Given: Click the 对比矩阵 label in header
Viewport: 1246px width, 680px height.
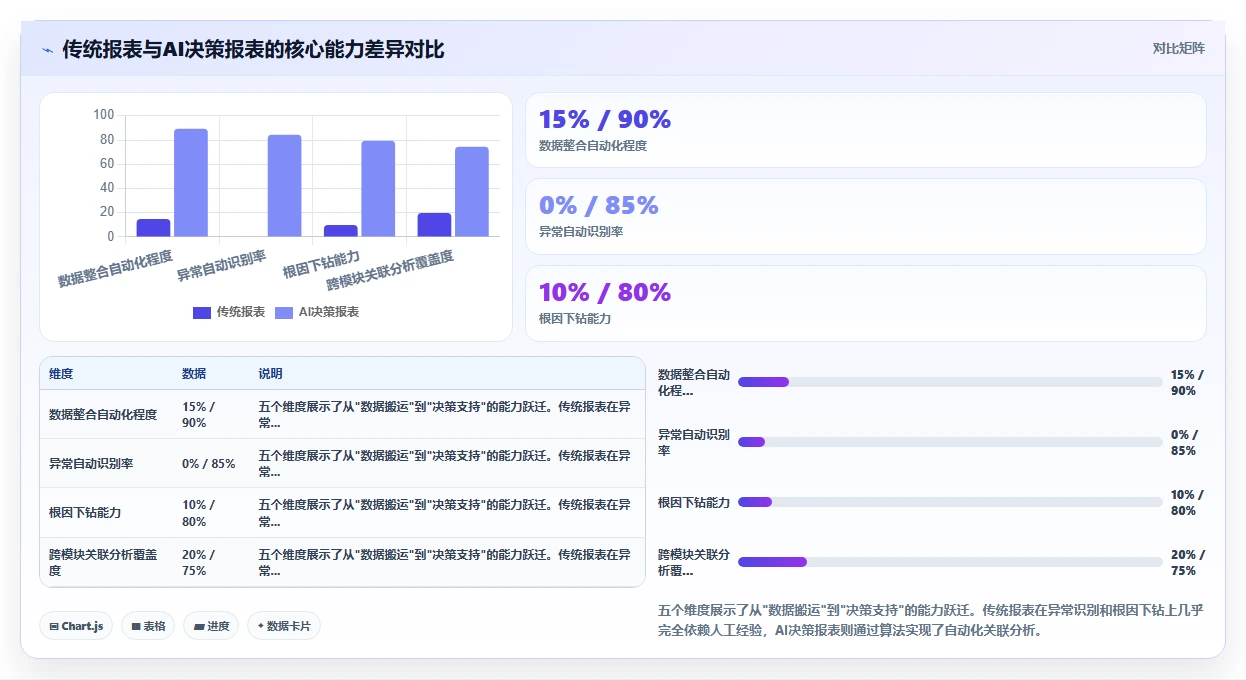Looking at the screenshot, I should point(1178,48).
